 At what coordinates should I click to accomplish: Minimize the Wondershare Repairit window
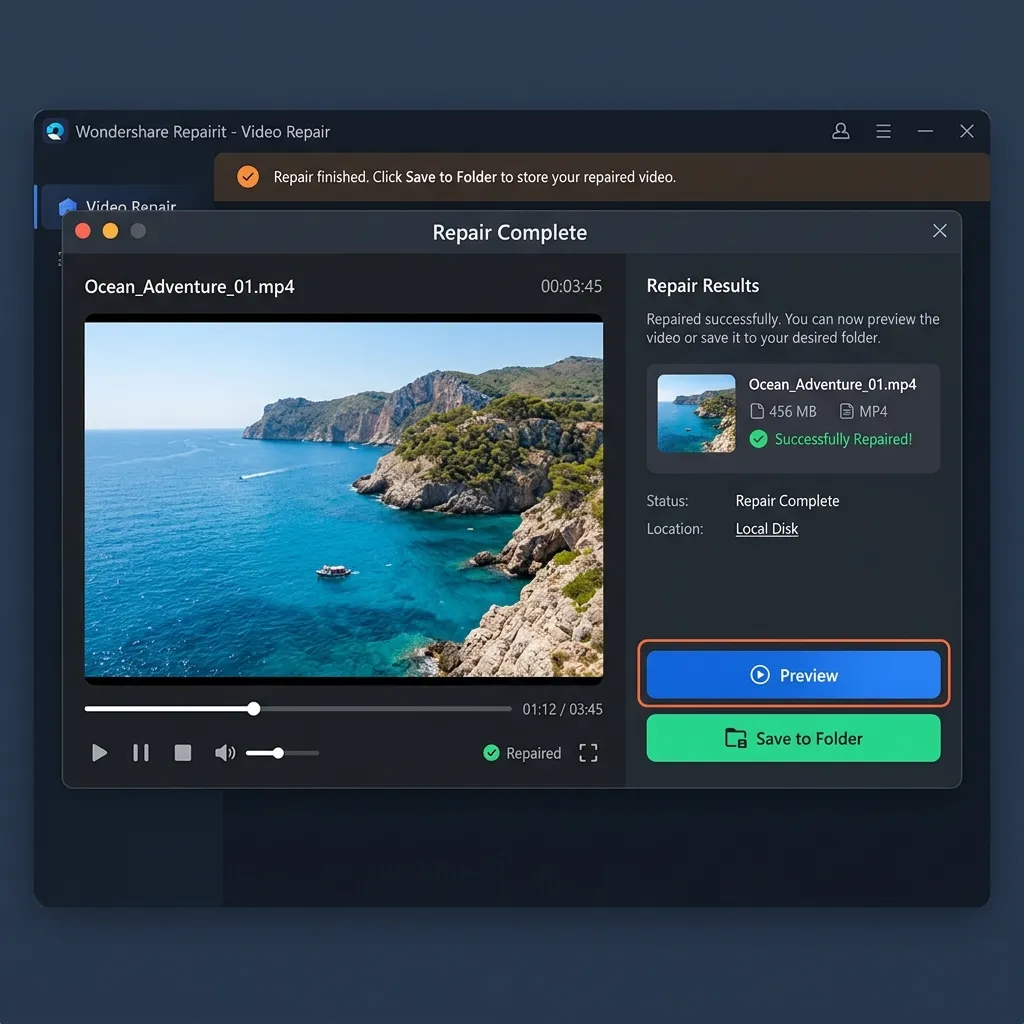tap(925, 131)
